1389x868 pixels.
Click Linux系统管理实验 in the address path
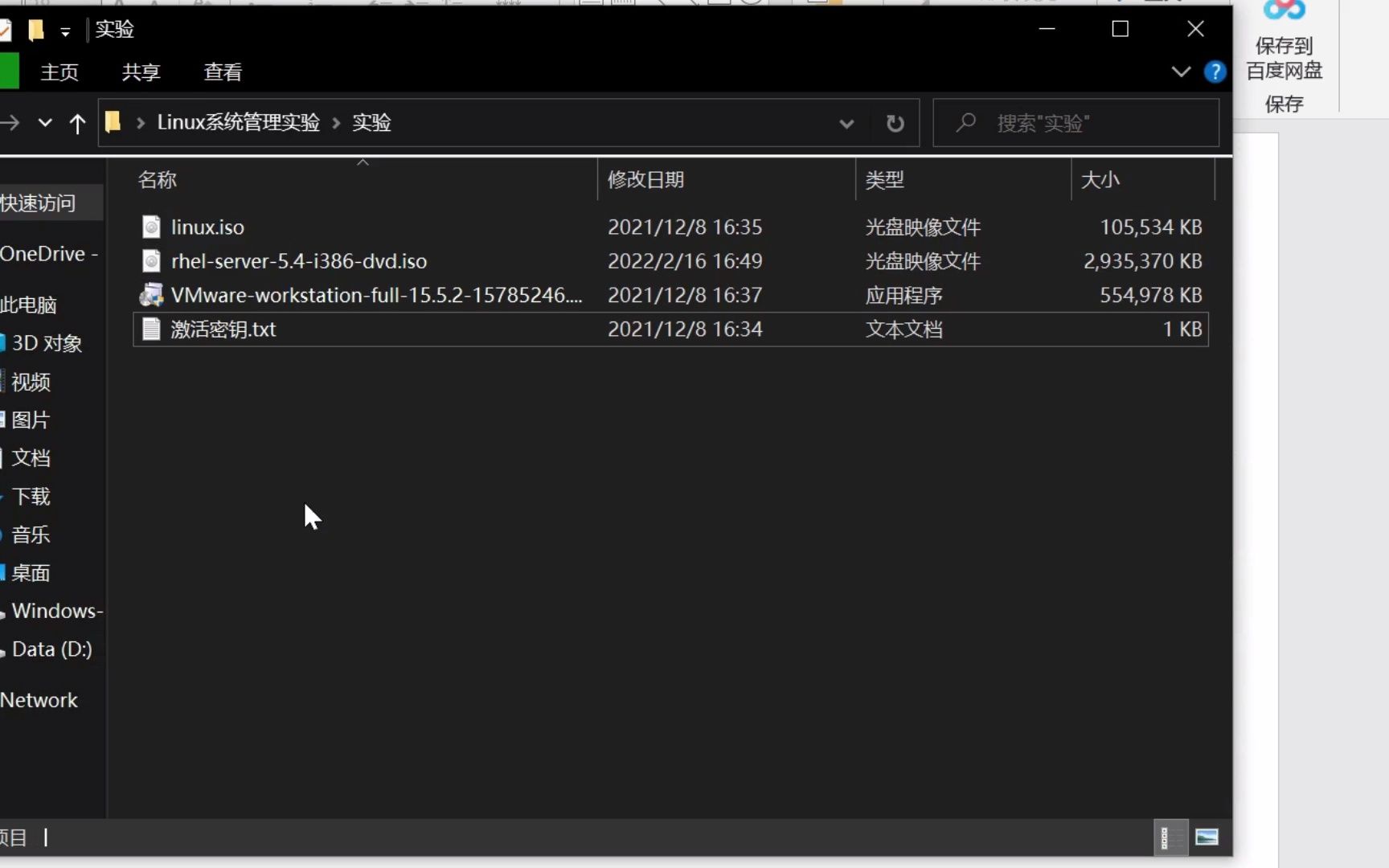(x=238, y=122)
